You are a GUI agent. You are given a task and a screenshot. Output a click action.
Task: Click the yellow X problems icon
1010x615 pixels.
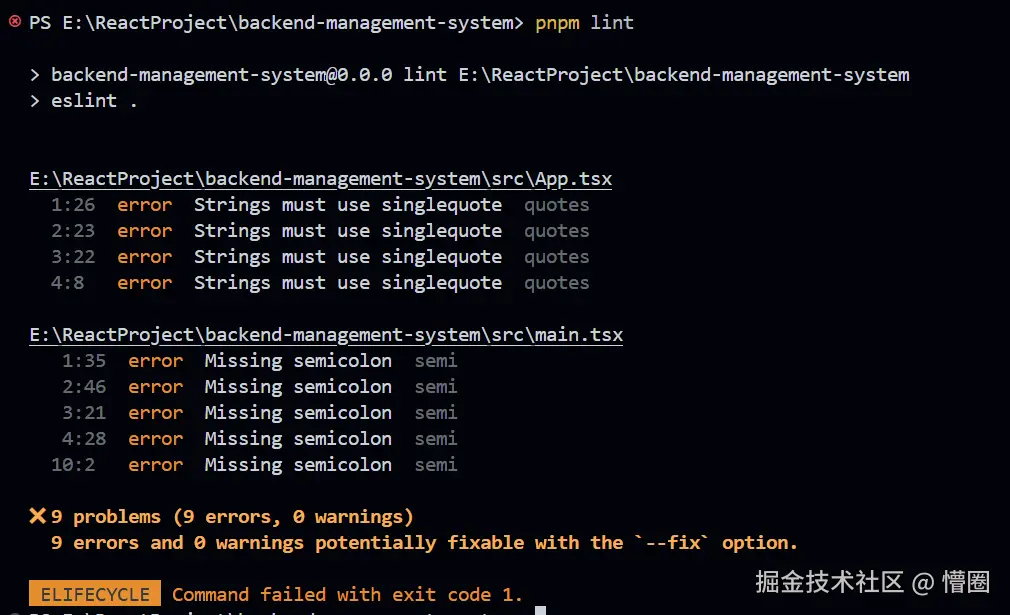38,516
